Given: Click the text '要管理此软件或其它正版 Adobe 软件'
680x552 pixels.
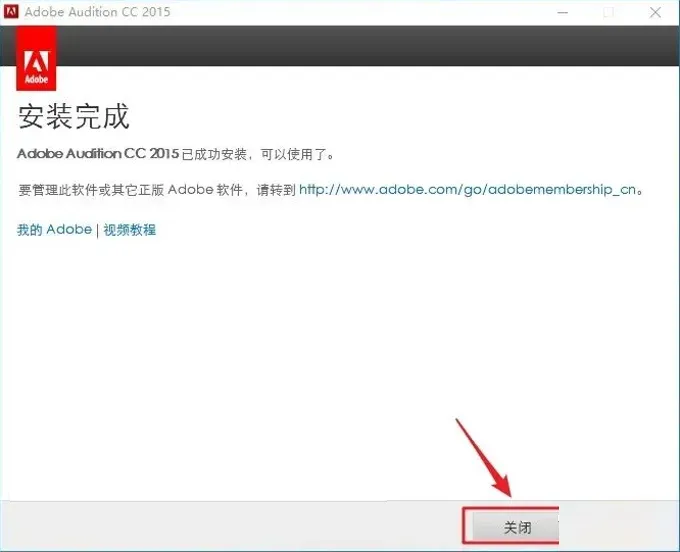Looking at the screenshot, I should [130, 190].
